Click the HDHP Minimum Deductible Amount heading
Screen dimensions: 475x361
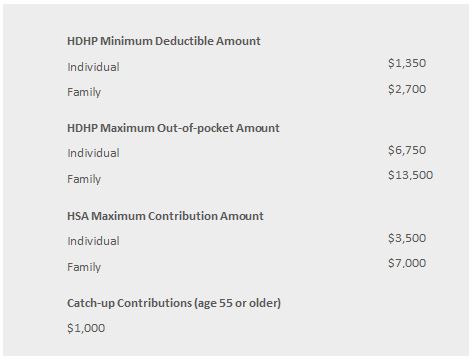164,41
